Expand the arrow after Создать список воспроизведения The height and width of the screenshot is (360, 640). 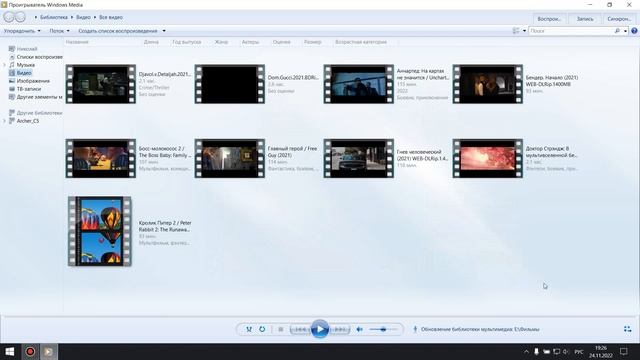coord(164,31)
